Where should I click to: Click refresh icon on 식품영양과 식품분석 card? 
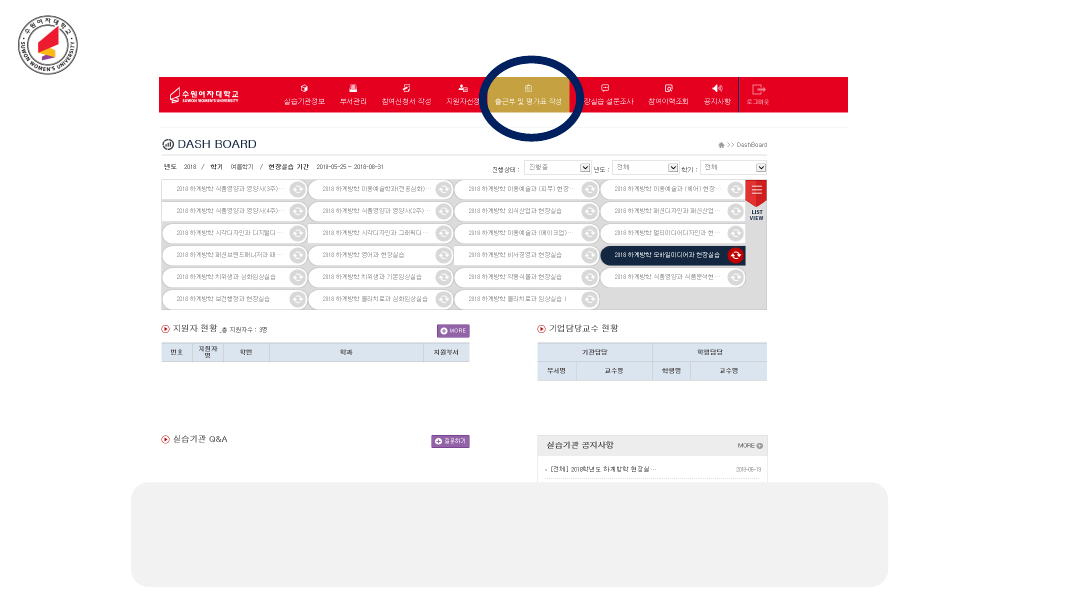point(736,277)
